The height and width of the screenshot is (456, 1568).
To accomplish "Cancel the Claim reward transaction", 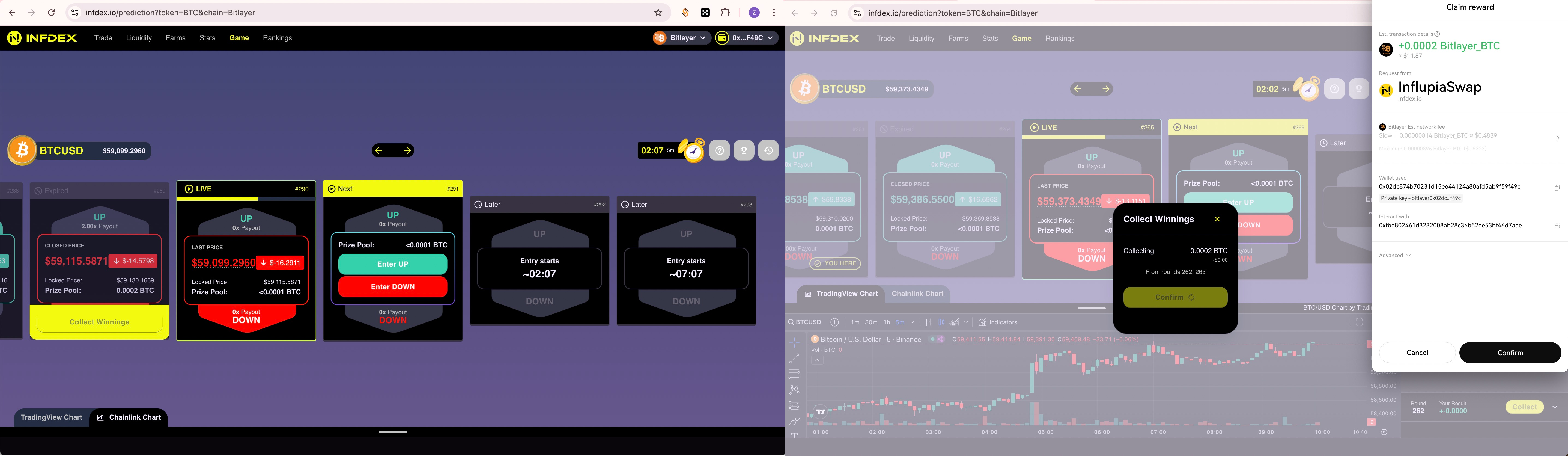I will pos(1417,353).
